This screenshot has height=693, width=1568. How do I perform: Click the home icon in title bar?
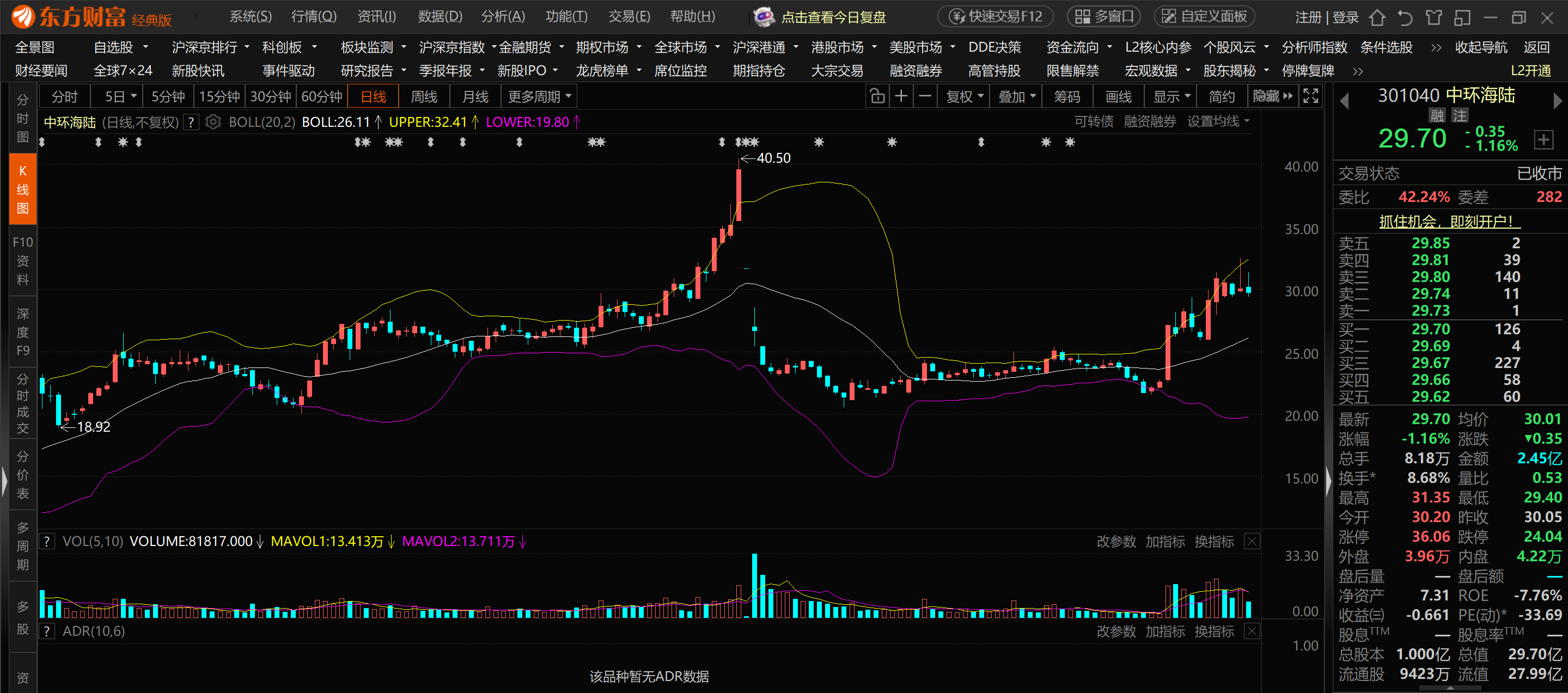click(x=1377, y=17)
